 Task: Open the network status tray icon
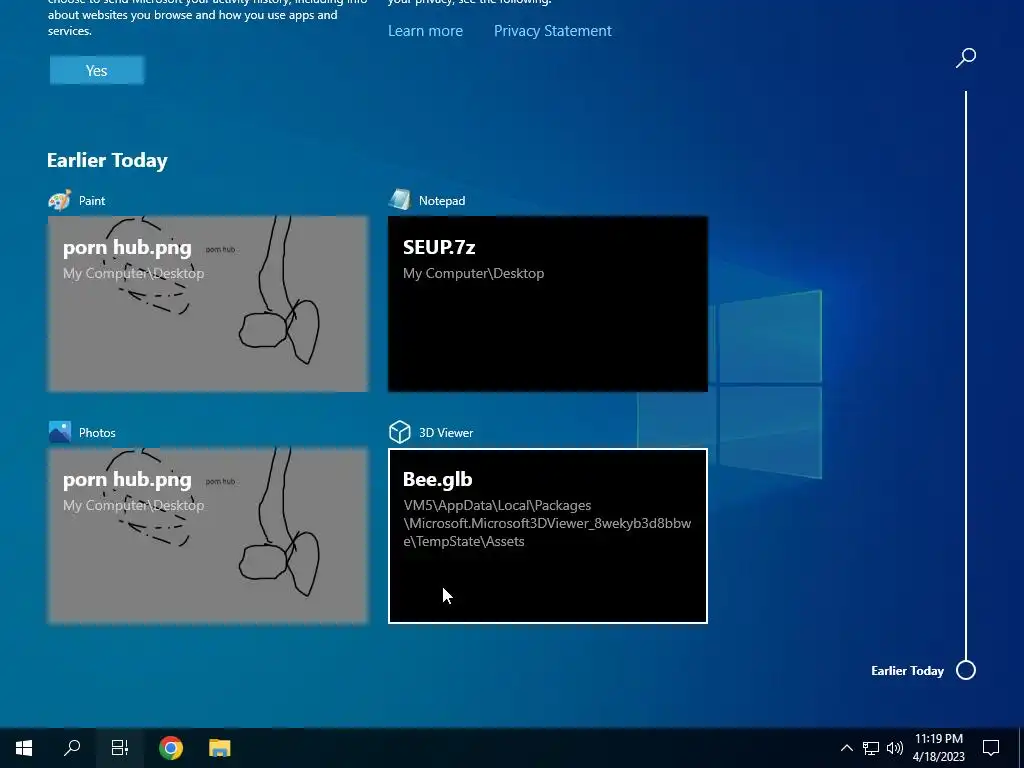(871, 748)
